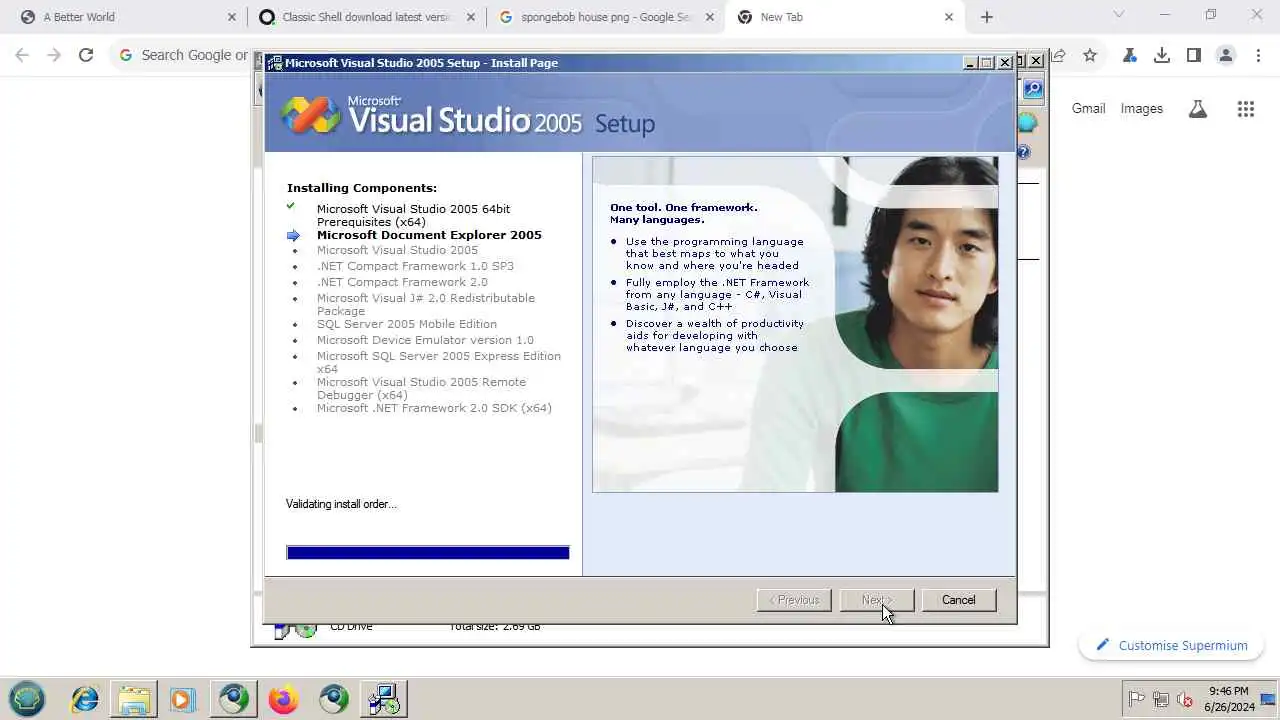Open the three-dot browser menu

(x=1258, y=55)
